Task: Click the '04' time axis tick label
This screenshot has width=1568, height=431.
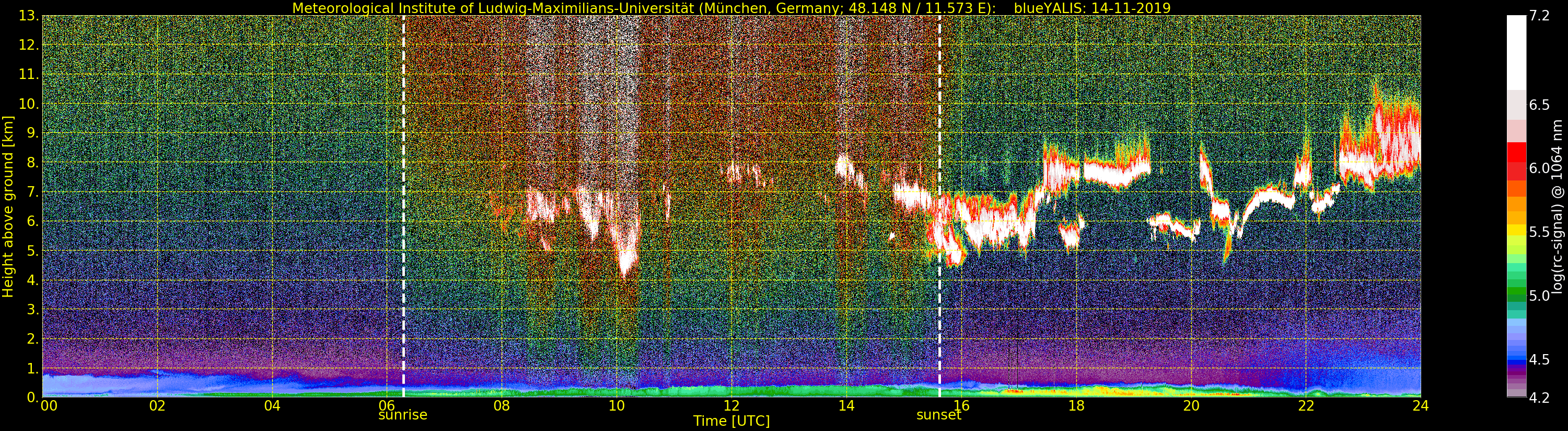Action: click(273, 406)
